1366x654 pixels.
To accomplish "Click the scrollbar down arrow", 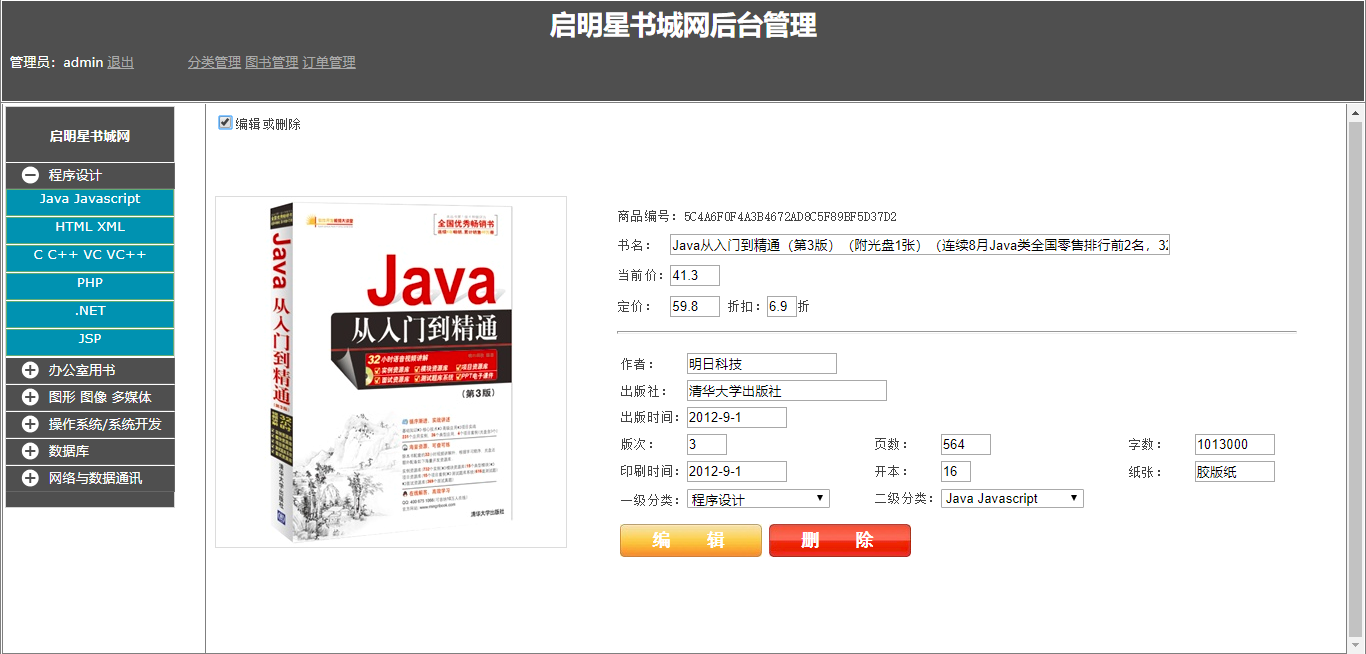I will tap(1356, 646).
